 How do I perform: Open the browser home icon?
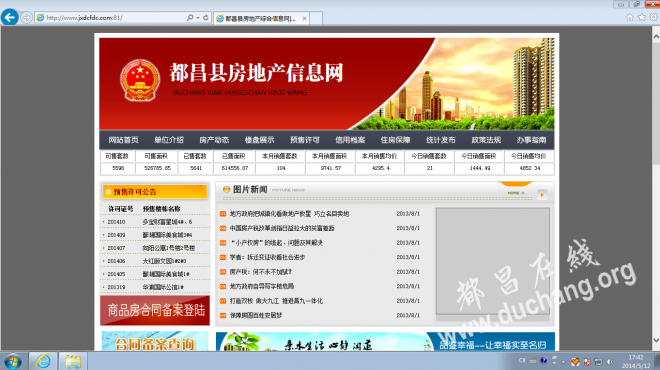click(630, 17)
